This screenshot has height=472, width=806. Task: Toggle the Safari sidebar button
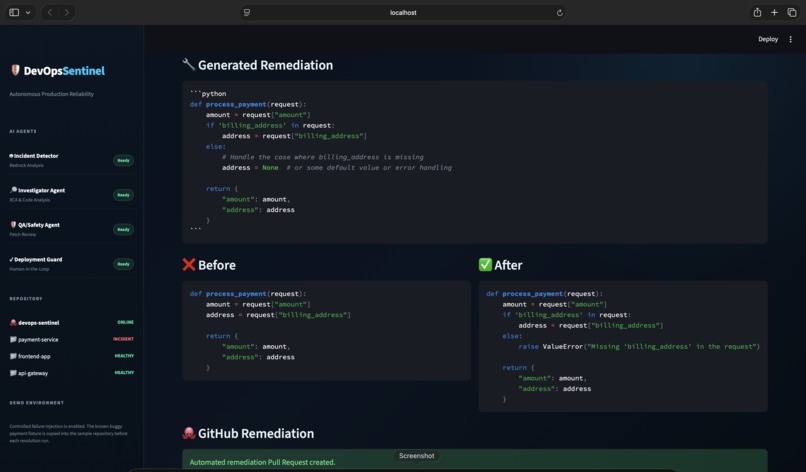[14, 12]
